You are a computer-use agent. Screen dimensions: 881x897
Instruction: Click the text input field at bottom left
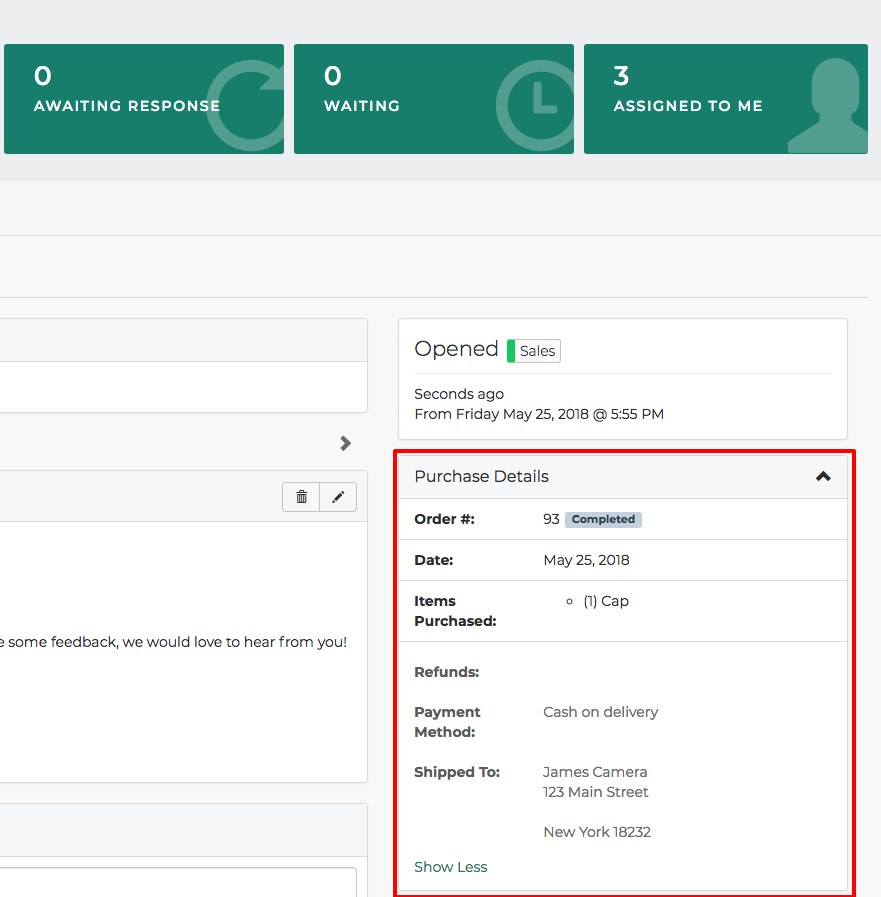coord(170,887)
